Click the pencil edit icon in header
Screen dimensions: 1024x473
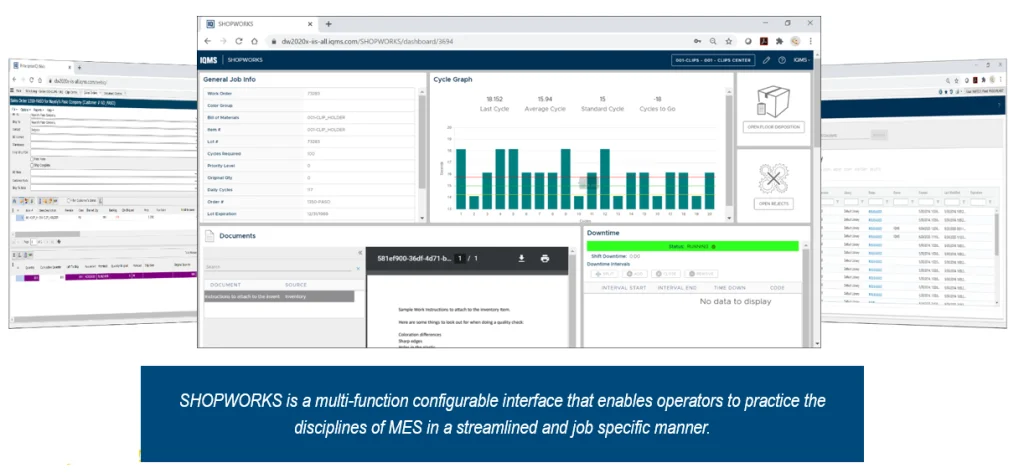point(766,60)
